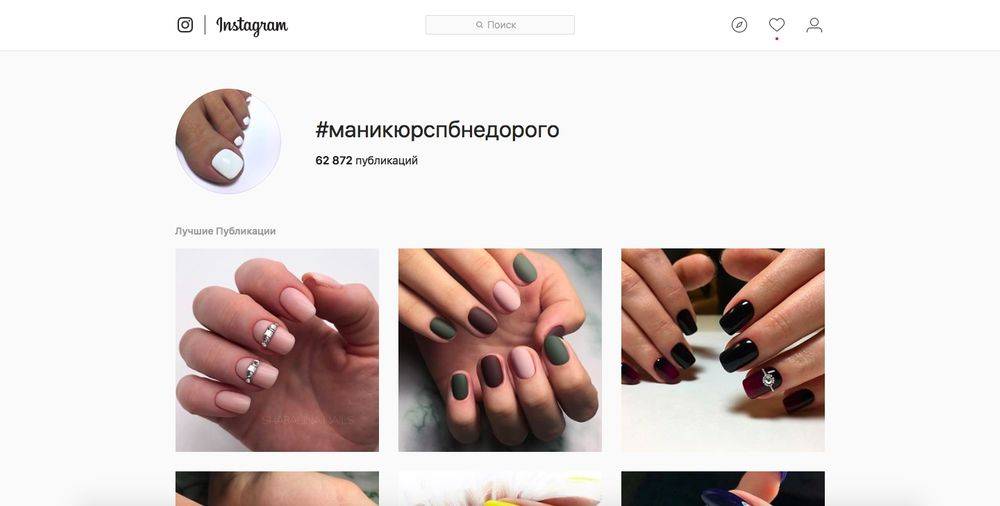Open the matte green and pink manicure post
The height and width of the screenshot is (506, 1000).
click(500, 350)
